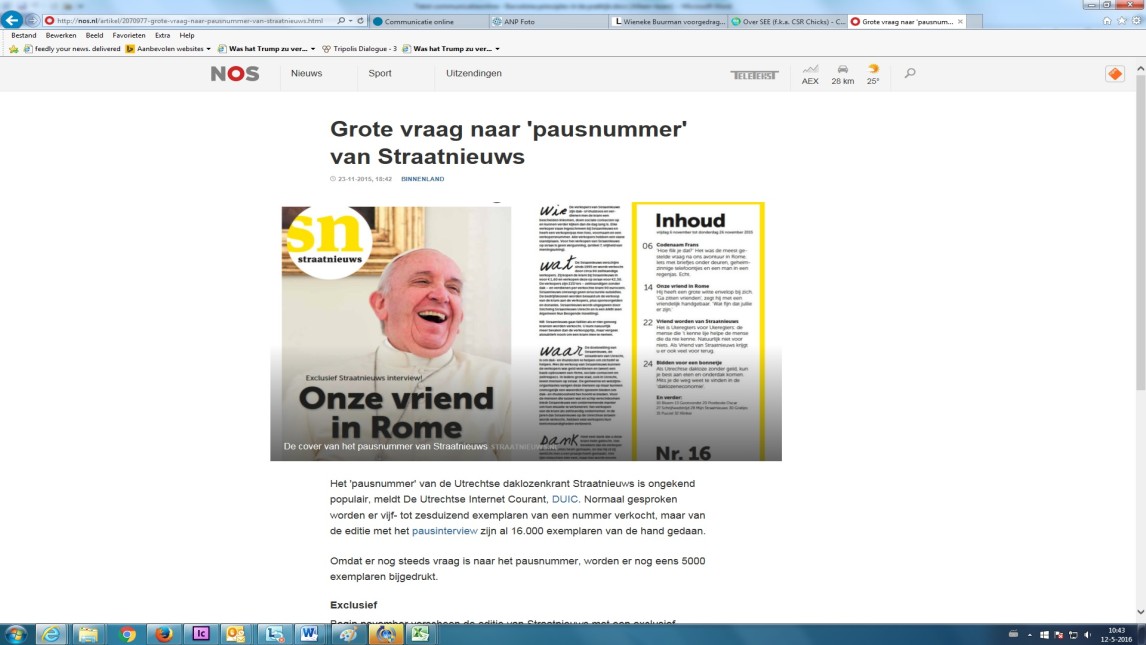This screenshot has height=645, width=1146.
Task: Open the Extra menu
Action: point(162,35)
